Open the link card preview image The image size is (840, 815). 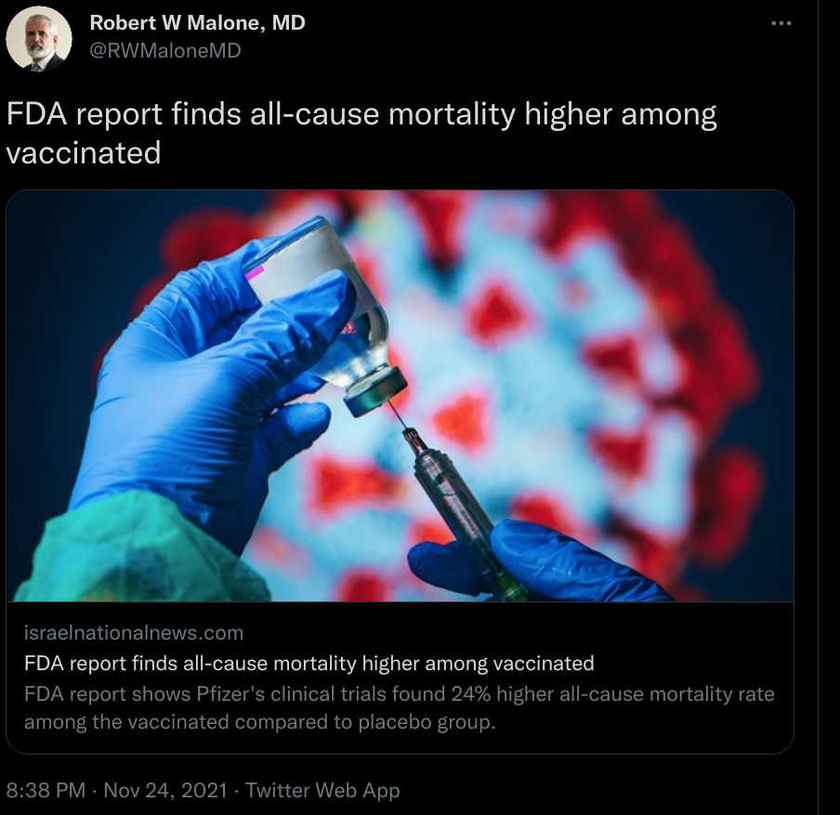400,395
